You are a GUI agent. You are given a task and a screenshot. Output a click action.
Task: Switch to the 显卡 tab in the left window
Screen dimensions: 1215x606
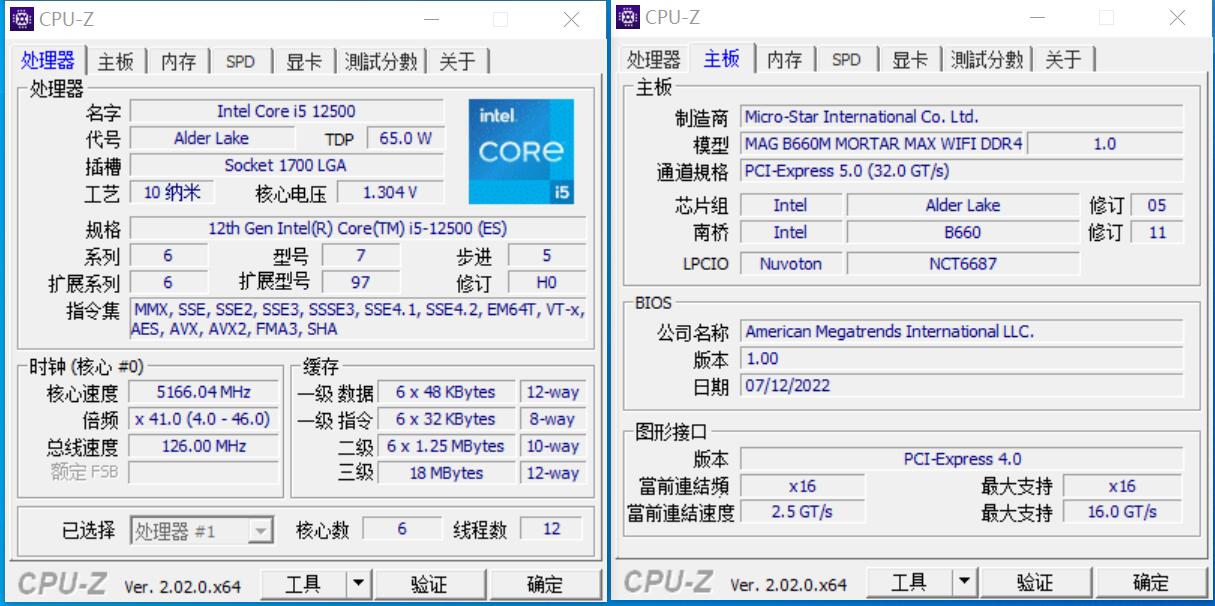click(303, 61)
